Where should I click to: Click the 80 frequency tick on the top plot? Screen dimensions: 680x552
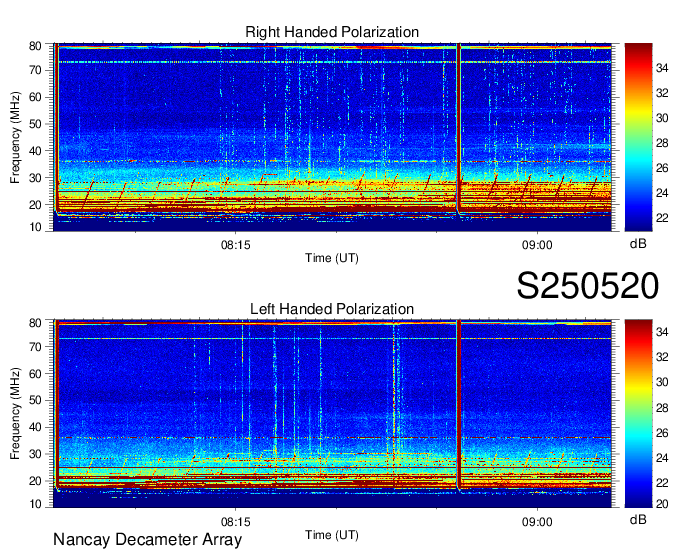click(x=35, y=46)
